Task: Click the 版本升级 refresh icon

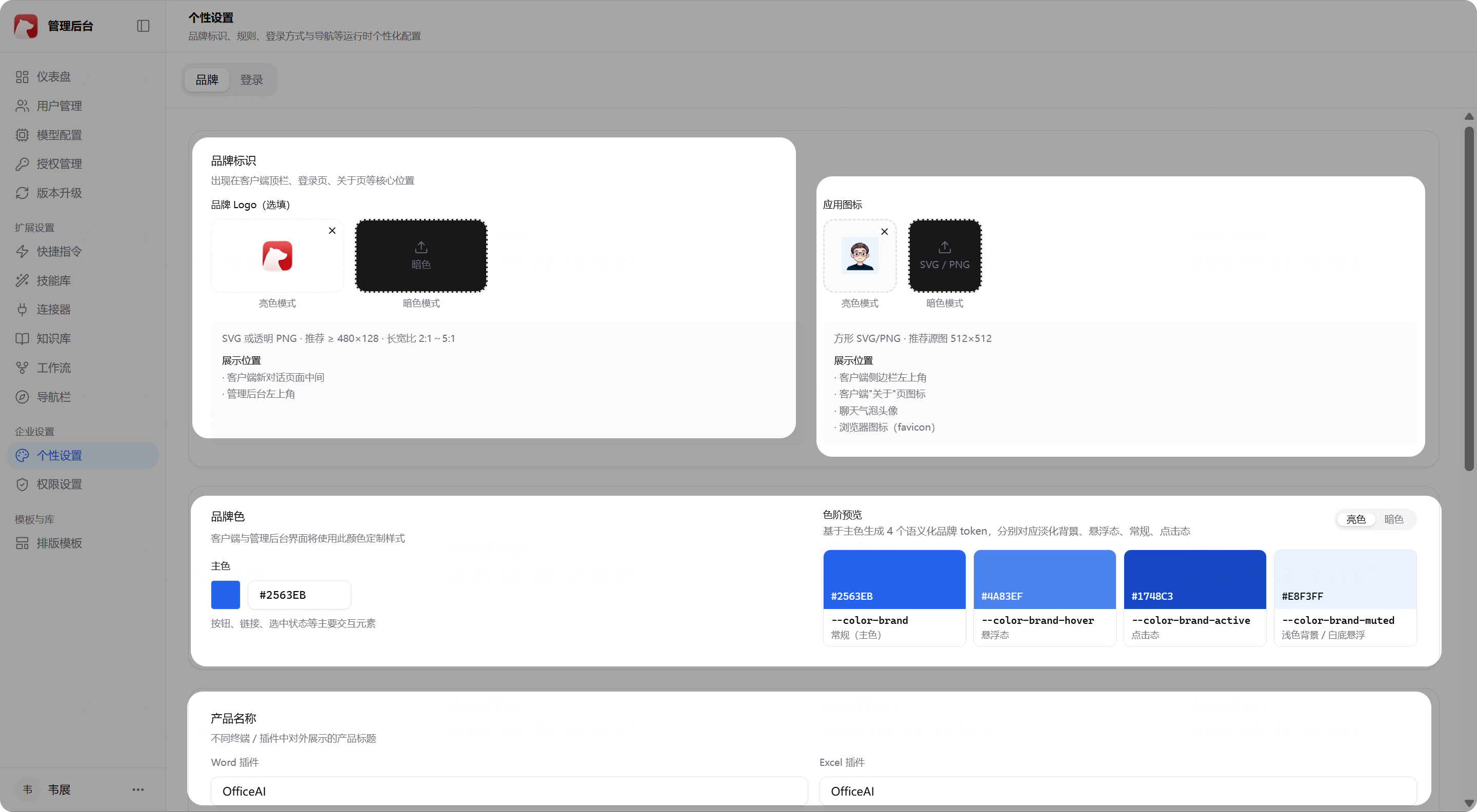Action: coord(22,193)
